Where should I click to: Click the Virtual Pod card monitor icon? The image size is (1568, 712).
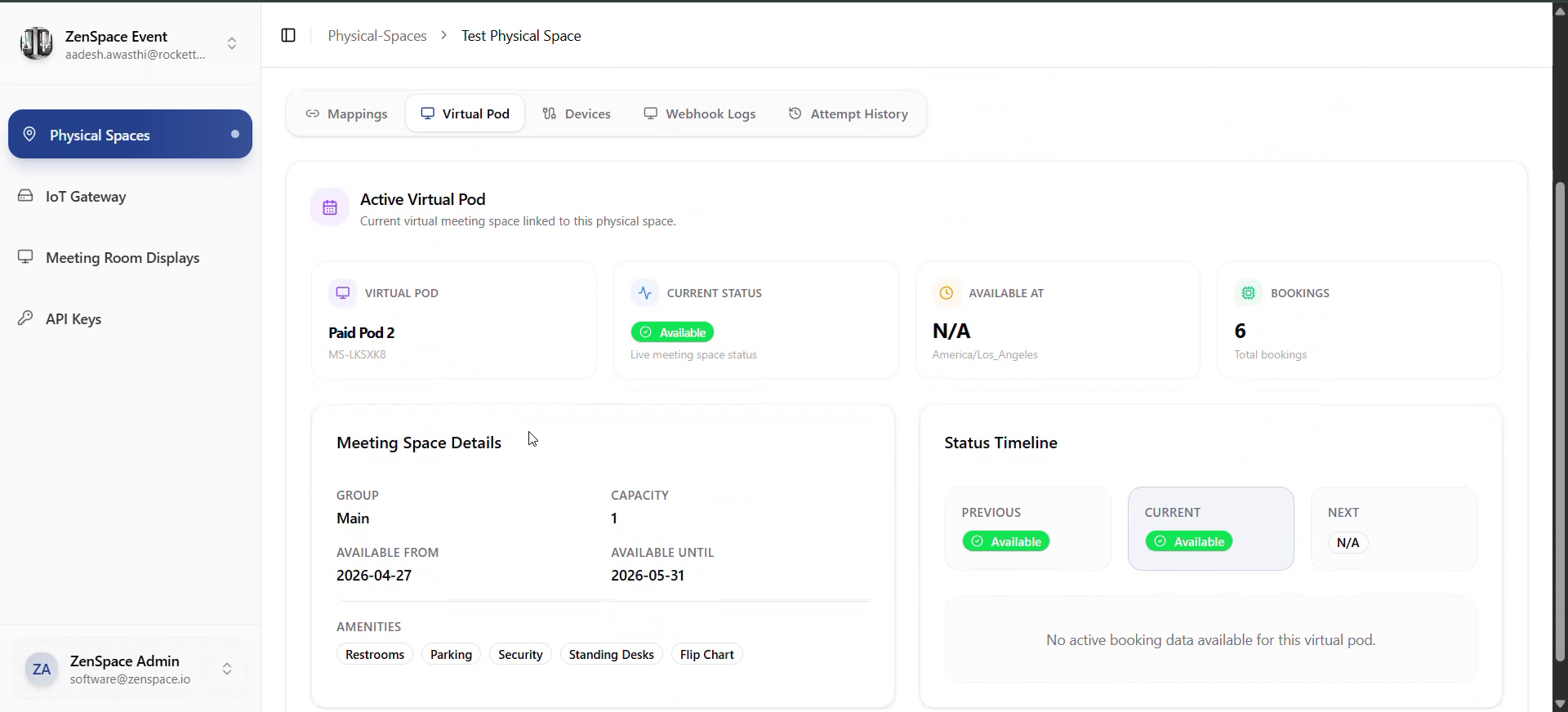343,292
